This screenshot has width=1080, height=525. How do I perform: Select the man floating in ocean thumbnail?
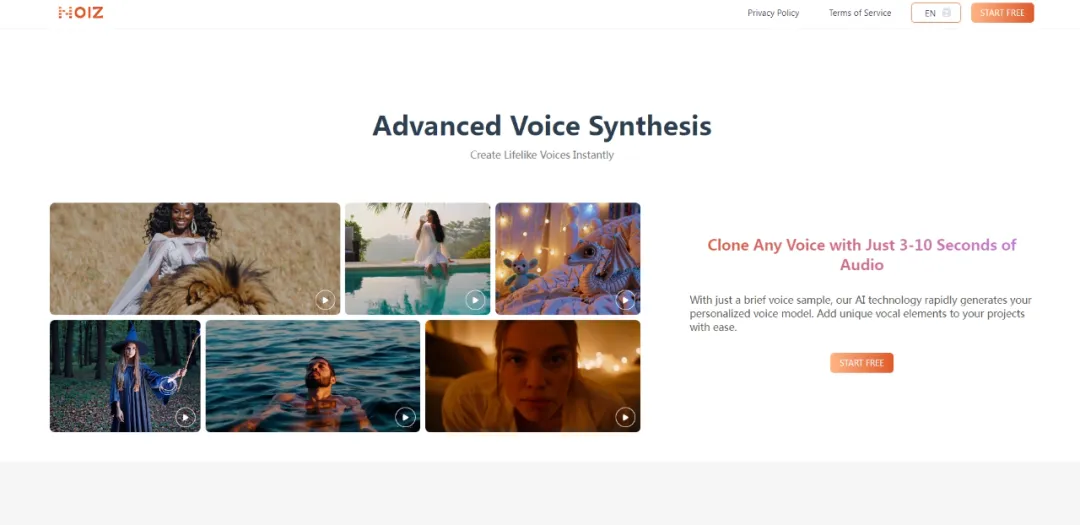point(313,376)
